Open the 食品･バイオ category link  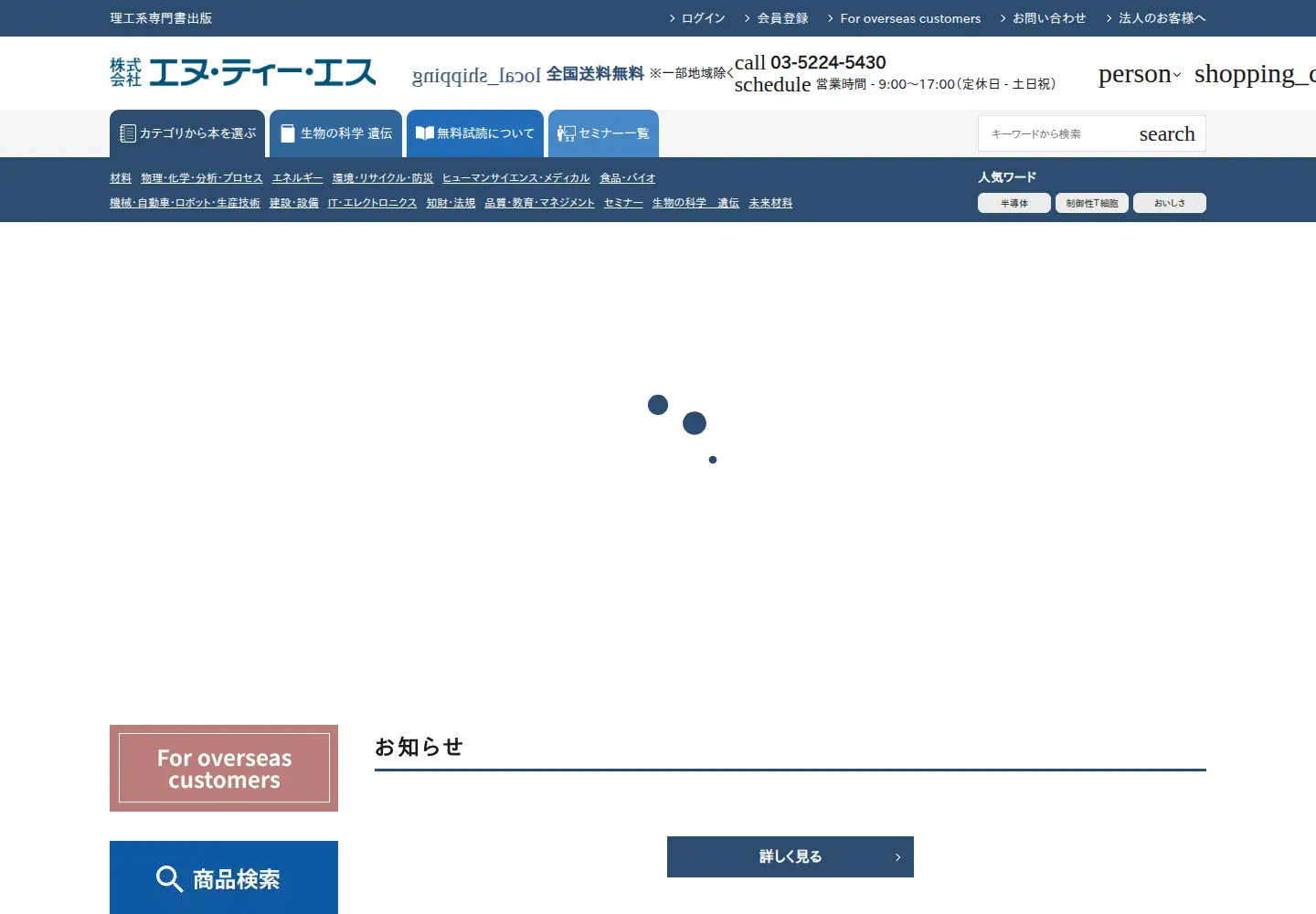click(628, 178)
